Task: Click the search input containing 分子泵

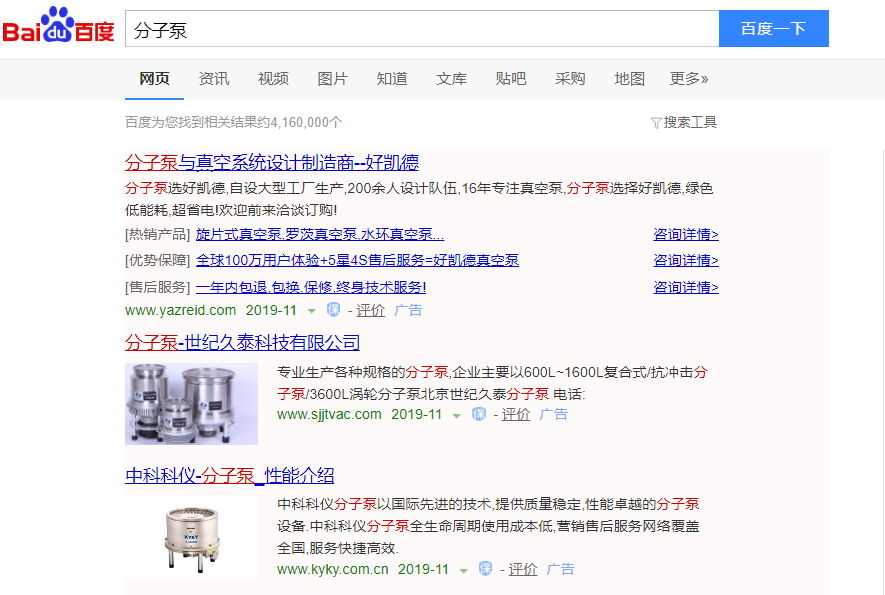Action: coord(422,29)
